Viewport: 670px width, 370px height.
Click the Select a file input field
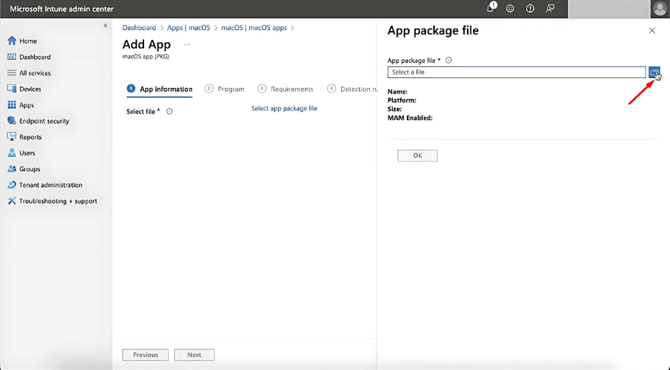click(517, 72)
